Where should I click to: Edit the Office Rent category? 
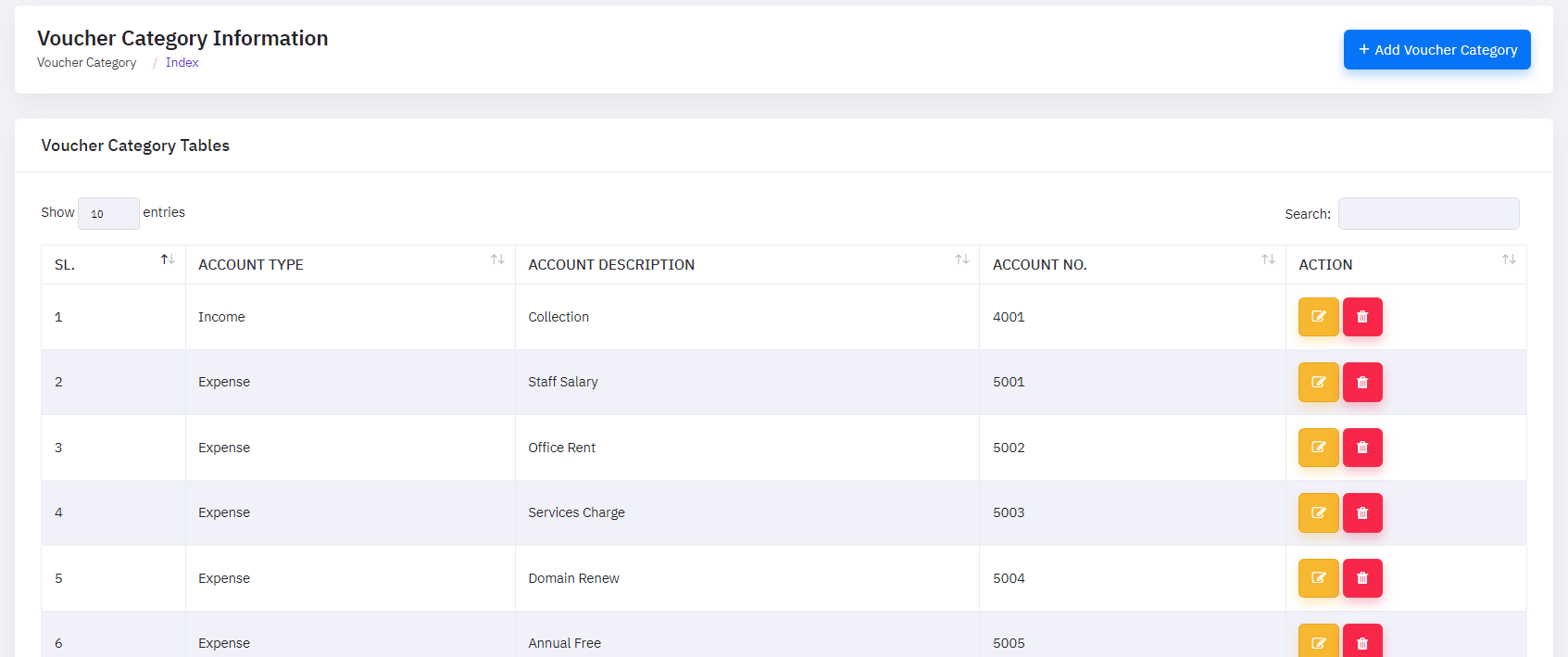click(1318, 448)
